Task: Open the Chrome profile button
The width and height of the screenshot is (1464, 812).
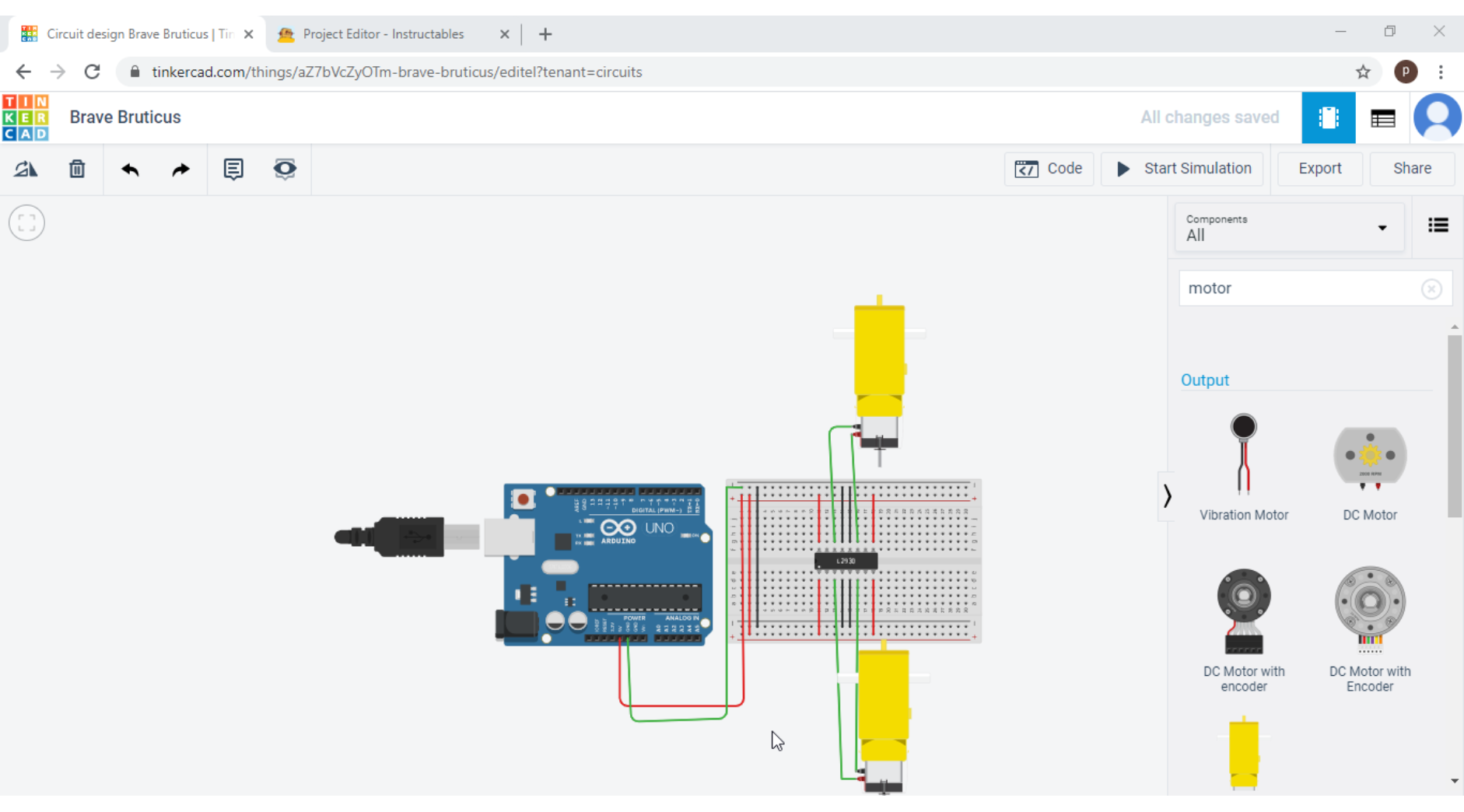Action: (x=1405, y=72)
